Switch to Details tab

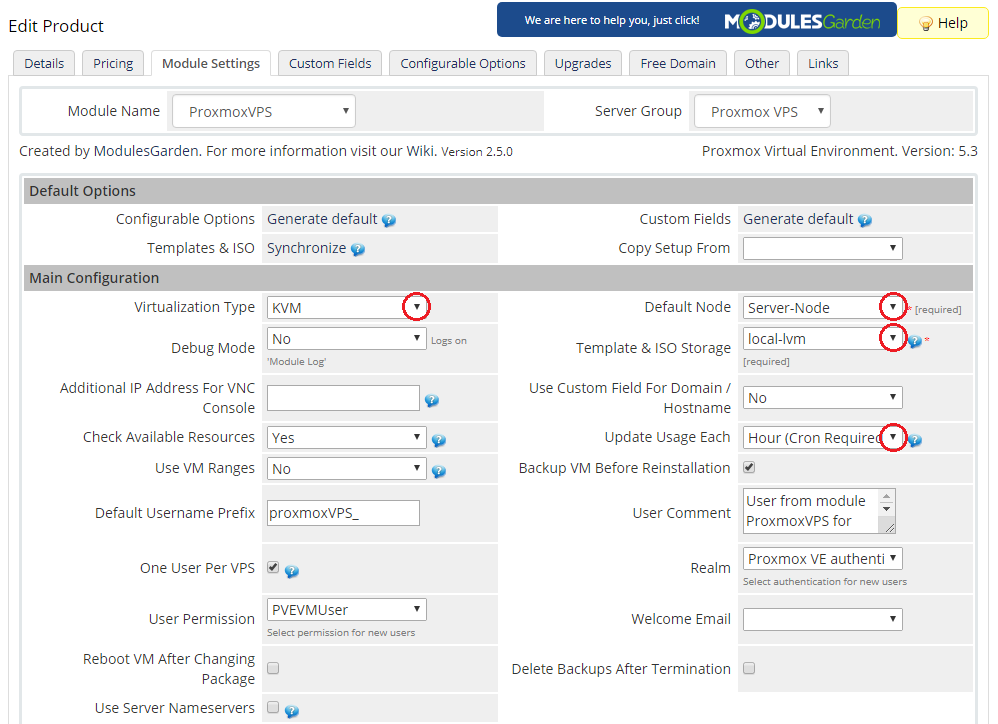click(x=44, y=64)
